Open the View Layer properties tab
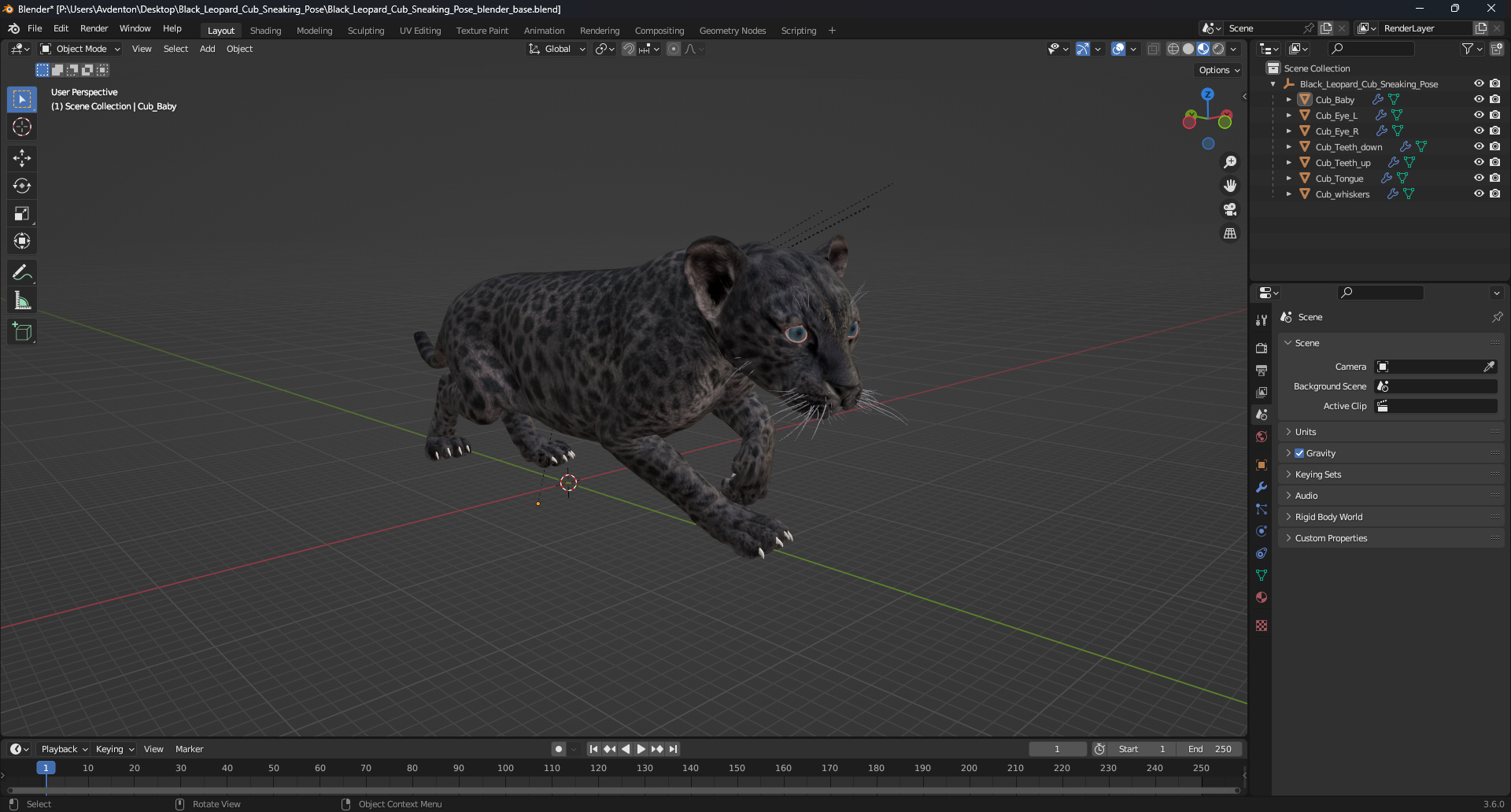 point(1262,392)
